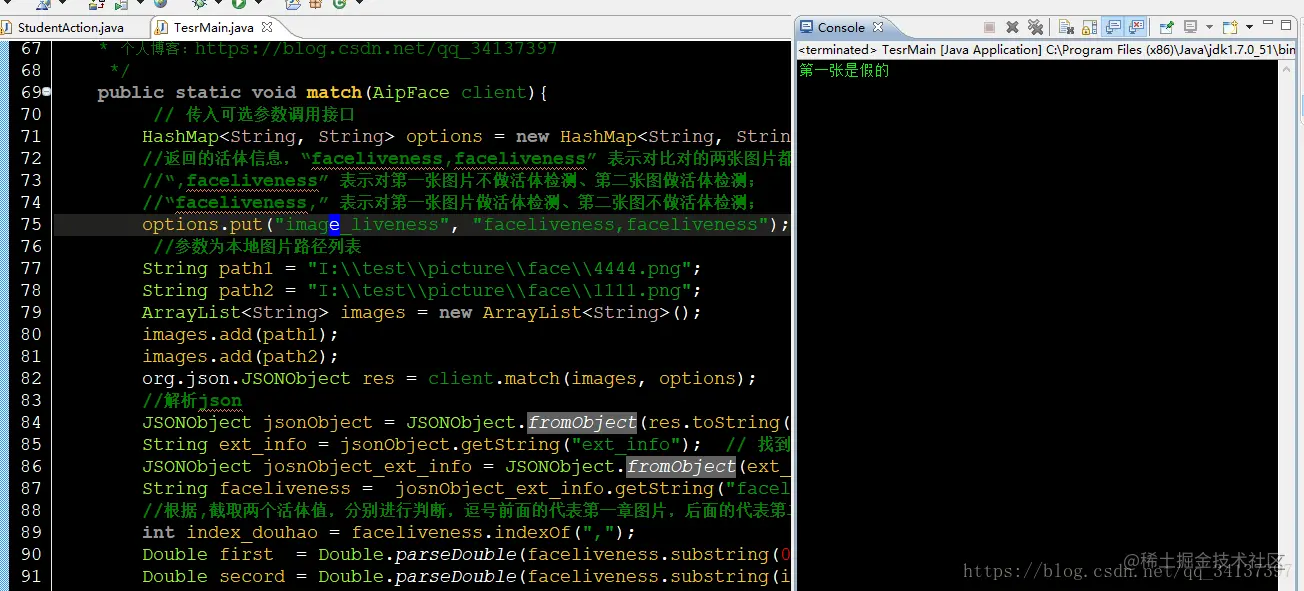Click line number 90 in the gutter
Screen dimensions: 1304x591
(31, 554)
